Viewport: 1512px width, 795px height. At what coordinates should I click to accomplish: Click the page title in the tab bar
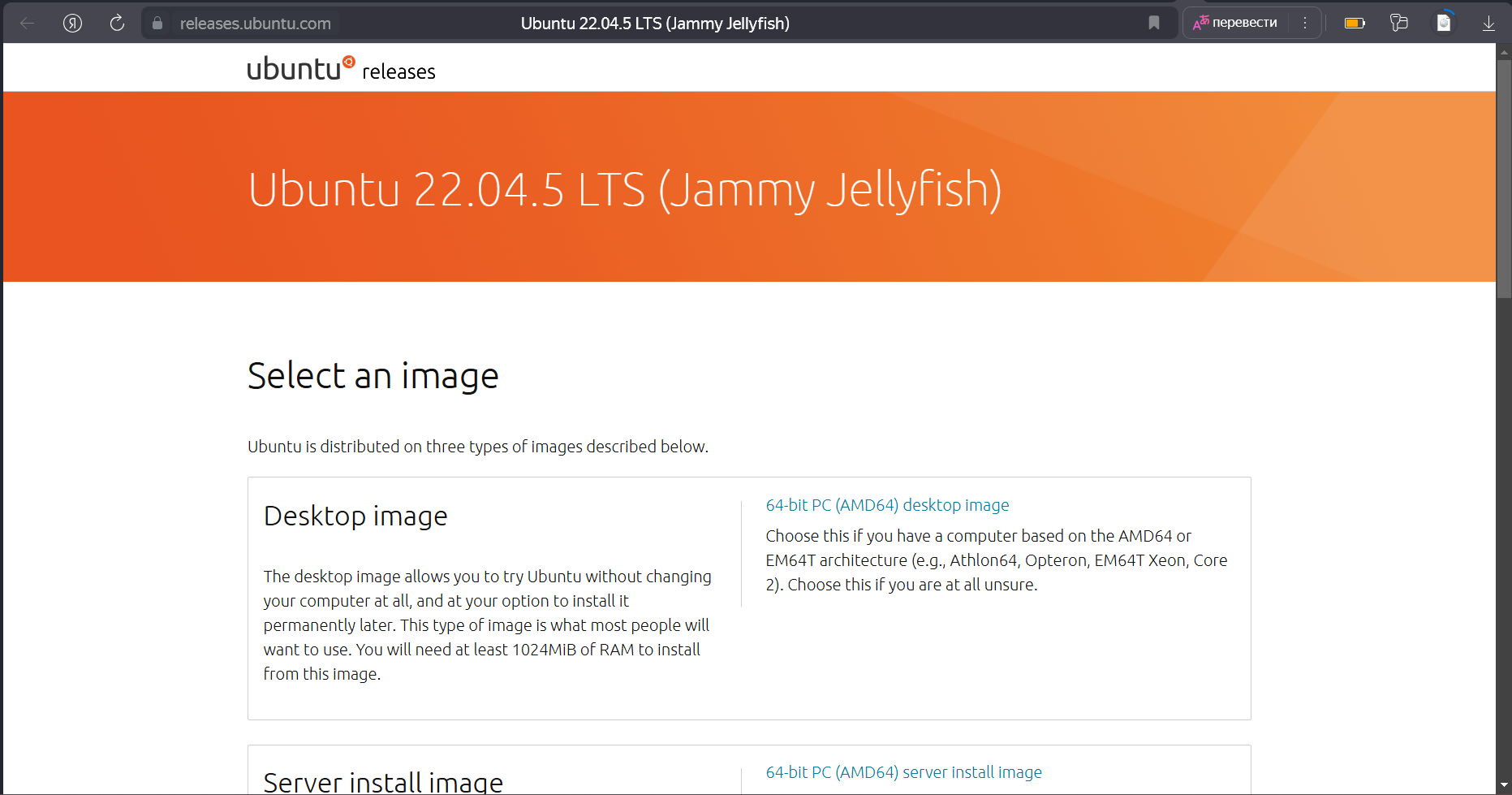[x=655, y=24]
